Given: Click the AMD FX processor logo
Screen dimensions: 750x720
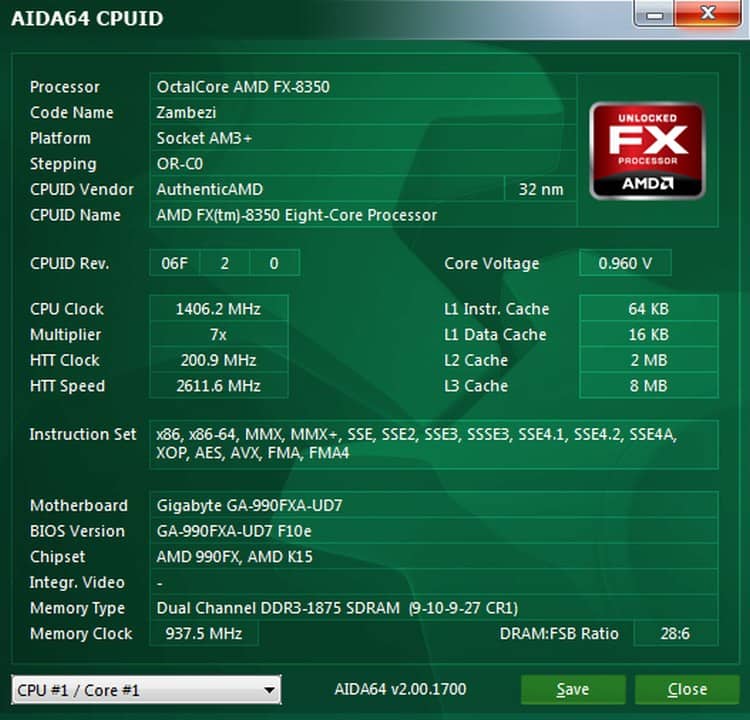Looking at the screenshot, I should pos(647,150).
